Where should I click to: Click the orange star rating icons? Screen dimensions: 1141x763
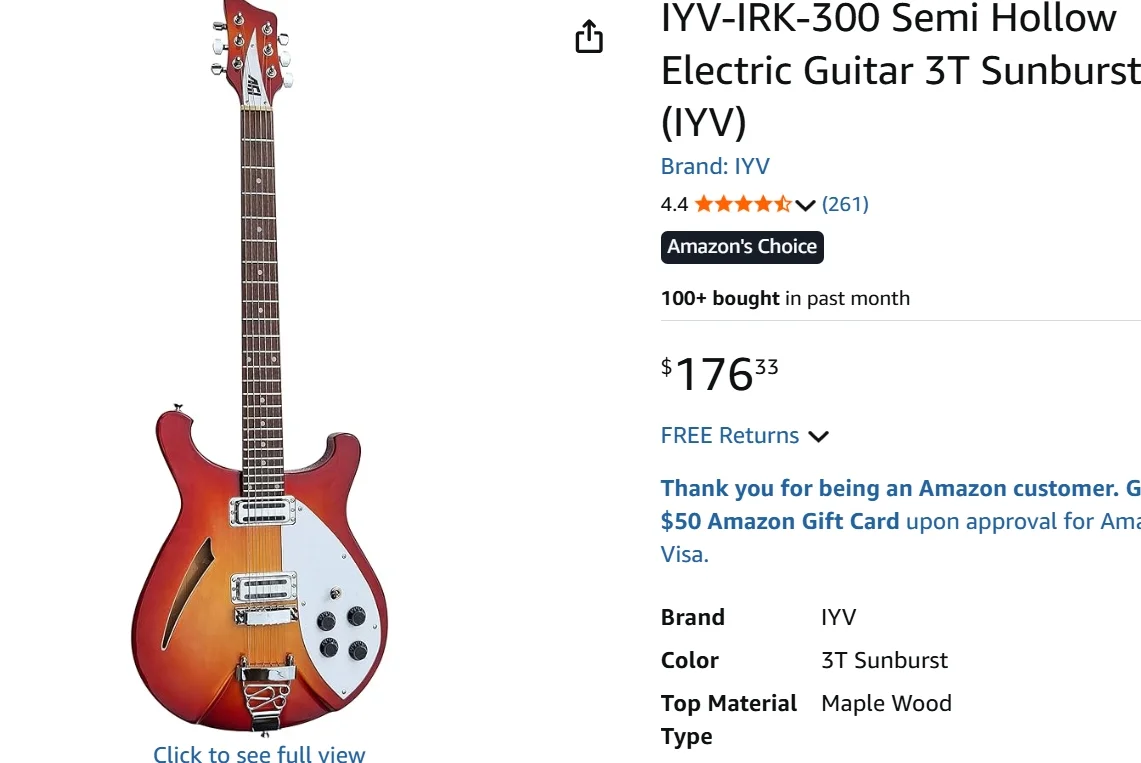[x=742, y=204]
